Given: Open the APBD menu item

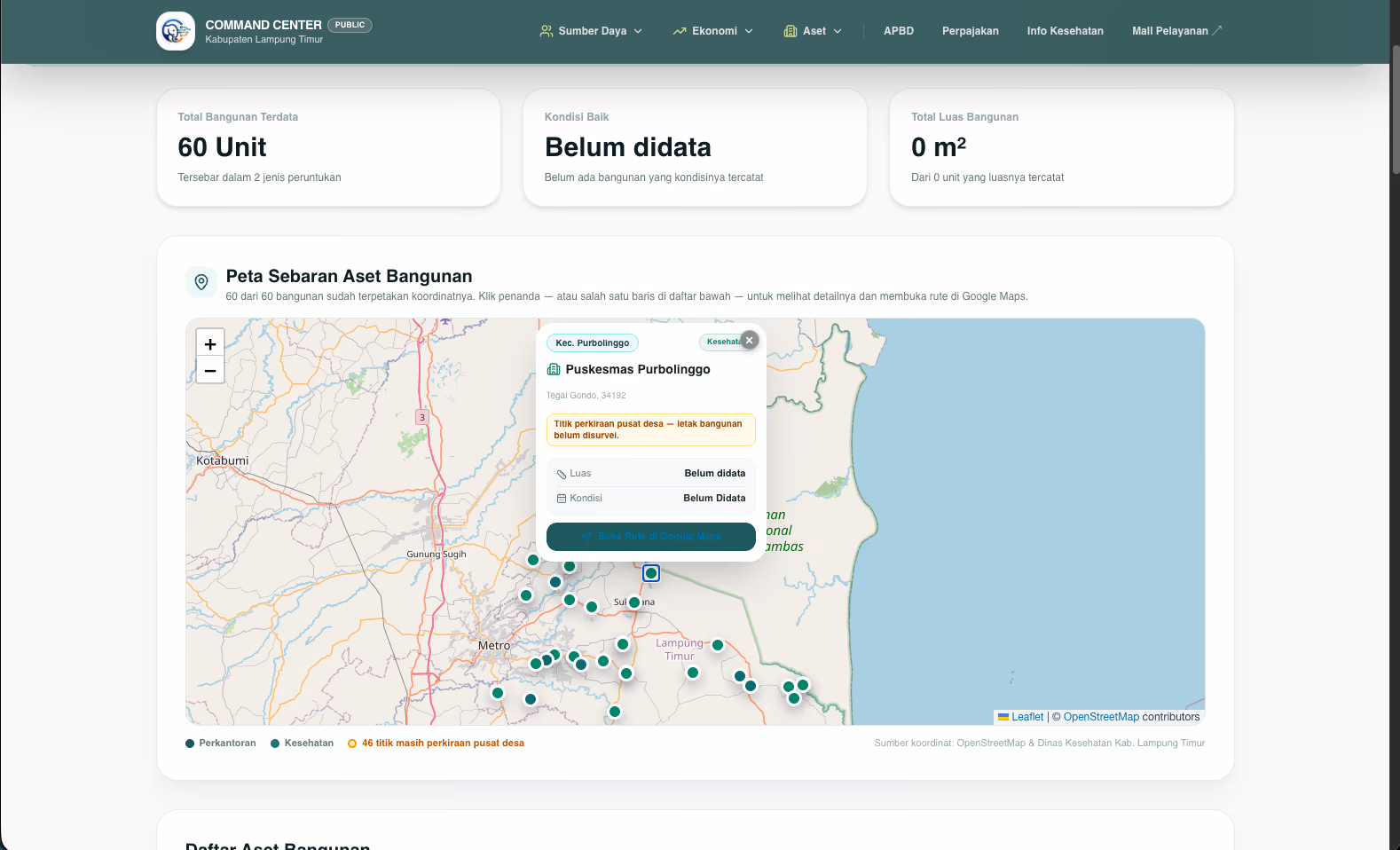Looking at the screenshot, I should pos(899,31).
